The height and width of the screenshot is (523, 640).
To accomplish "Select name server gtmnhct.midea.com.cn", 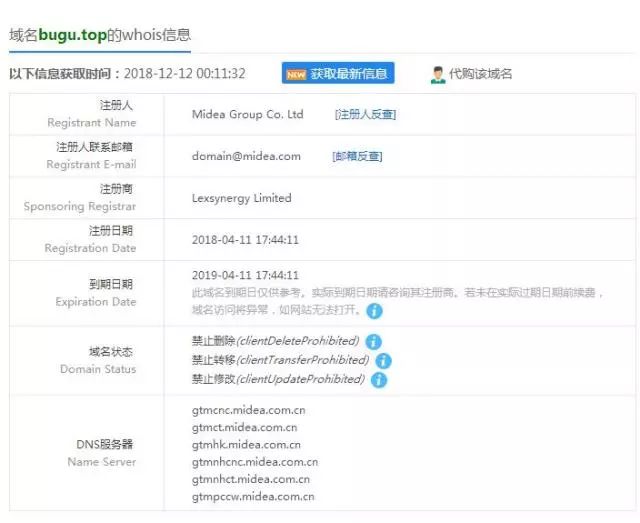I will (251, 479).
